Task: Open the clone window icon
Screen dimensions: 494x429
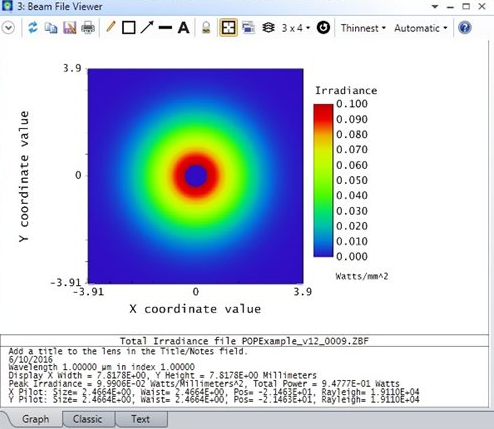Action: pos(248,28)
